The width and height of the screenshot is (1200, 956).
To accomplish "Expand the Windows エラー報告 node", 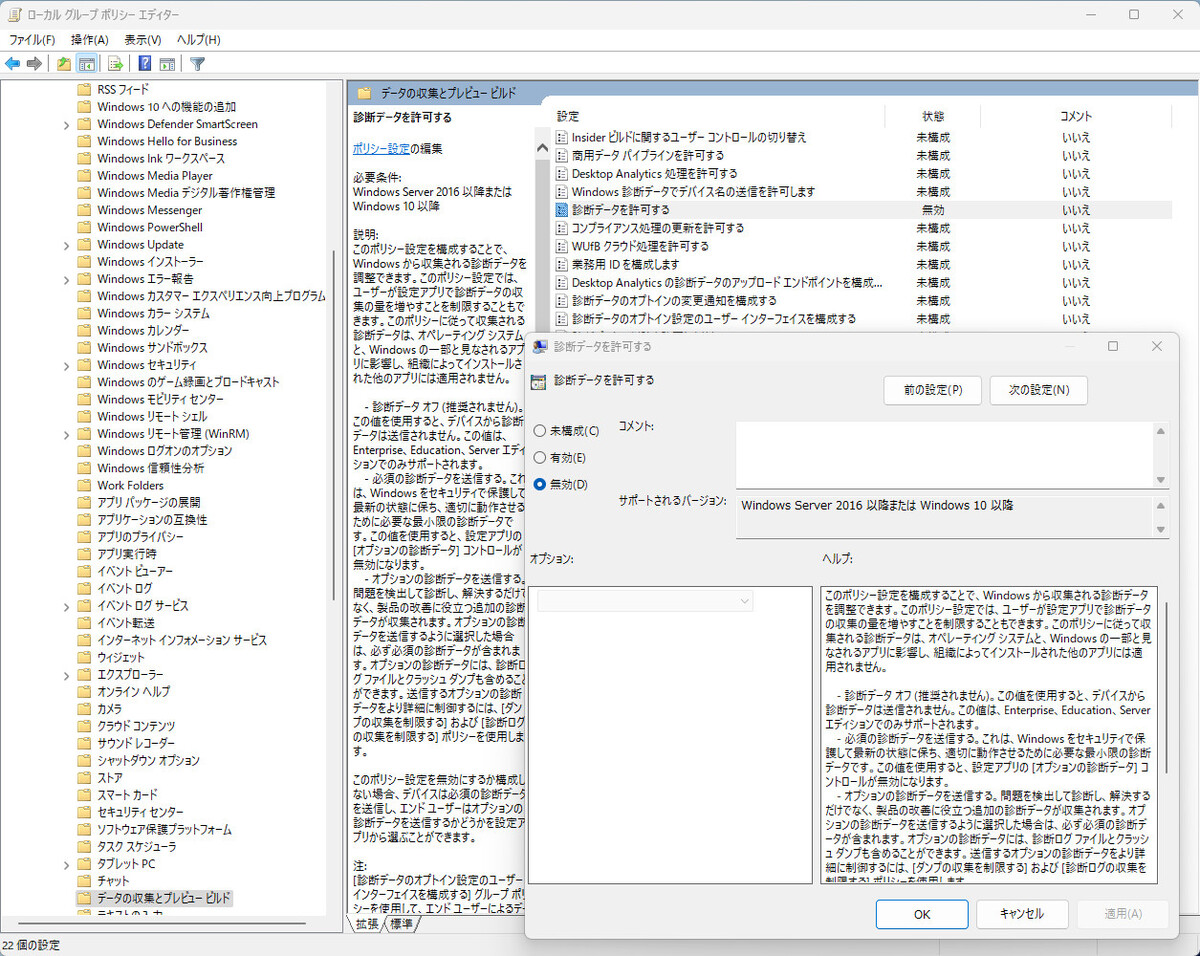I will 66,279.
